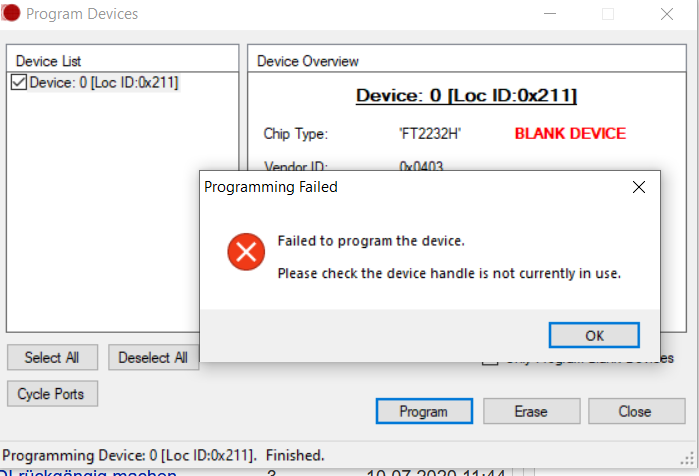This screenshot has height=476, width=699.
Task: Click the Program button
Action: [x=424, y=411]
